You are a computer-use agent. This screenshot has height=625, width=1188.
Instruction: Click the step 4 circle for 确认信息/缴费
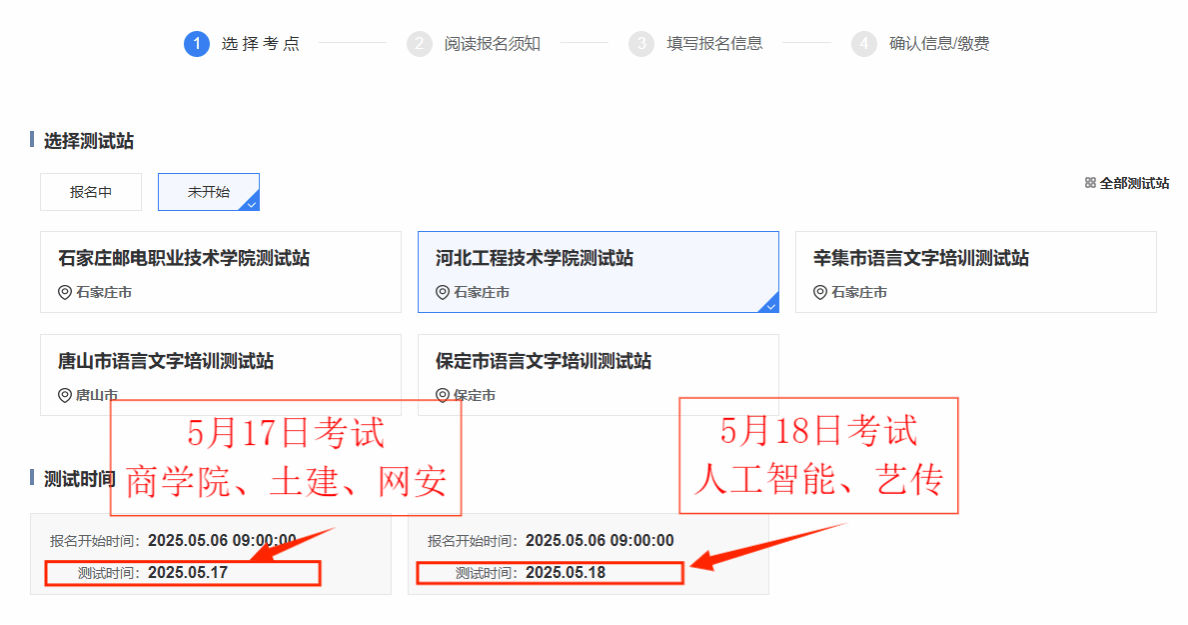point(864,44)
